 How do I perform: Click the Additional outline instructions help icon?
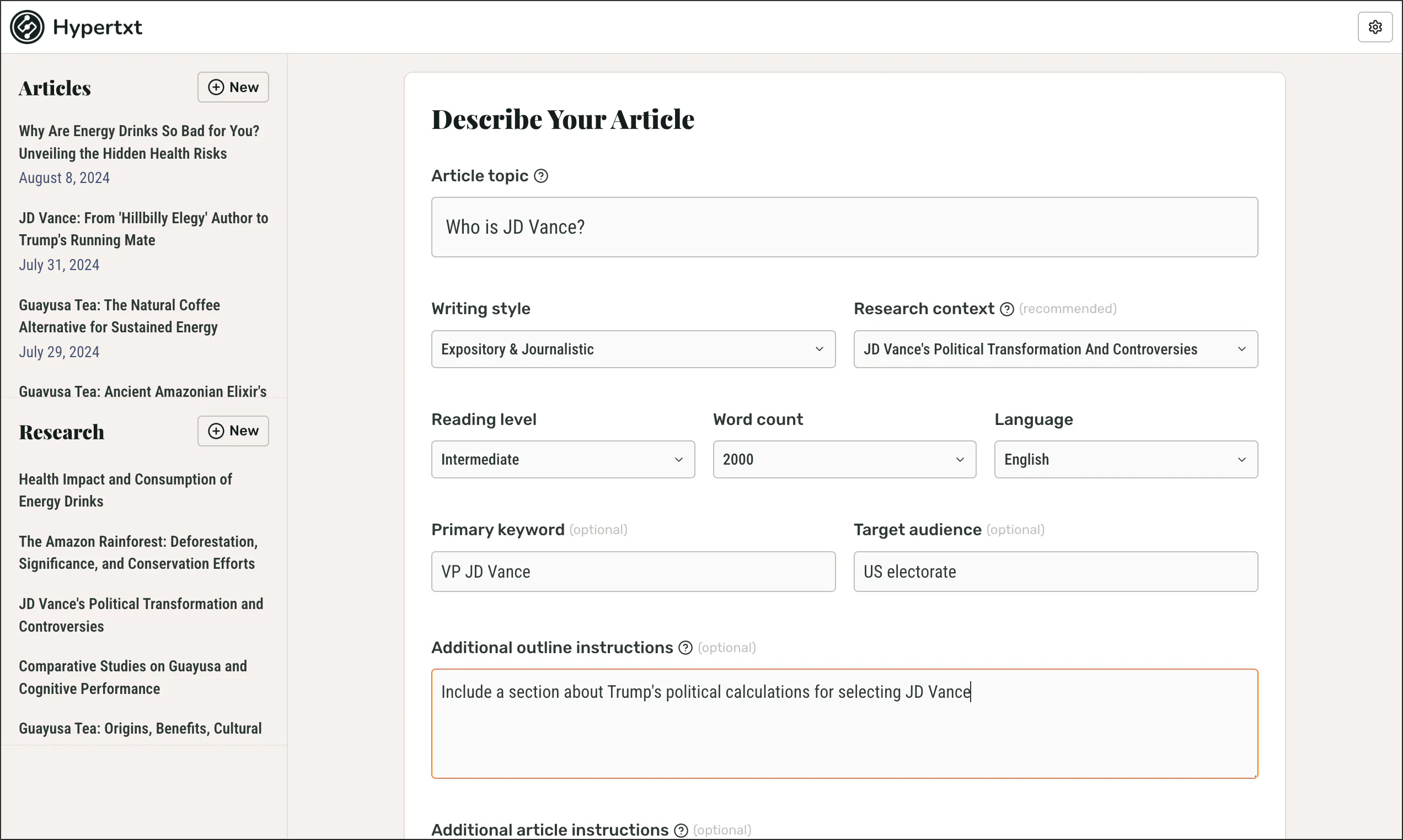685,648
